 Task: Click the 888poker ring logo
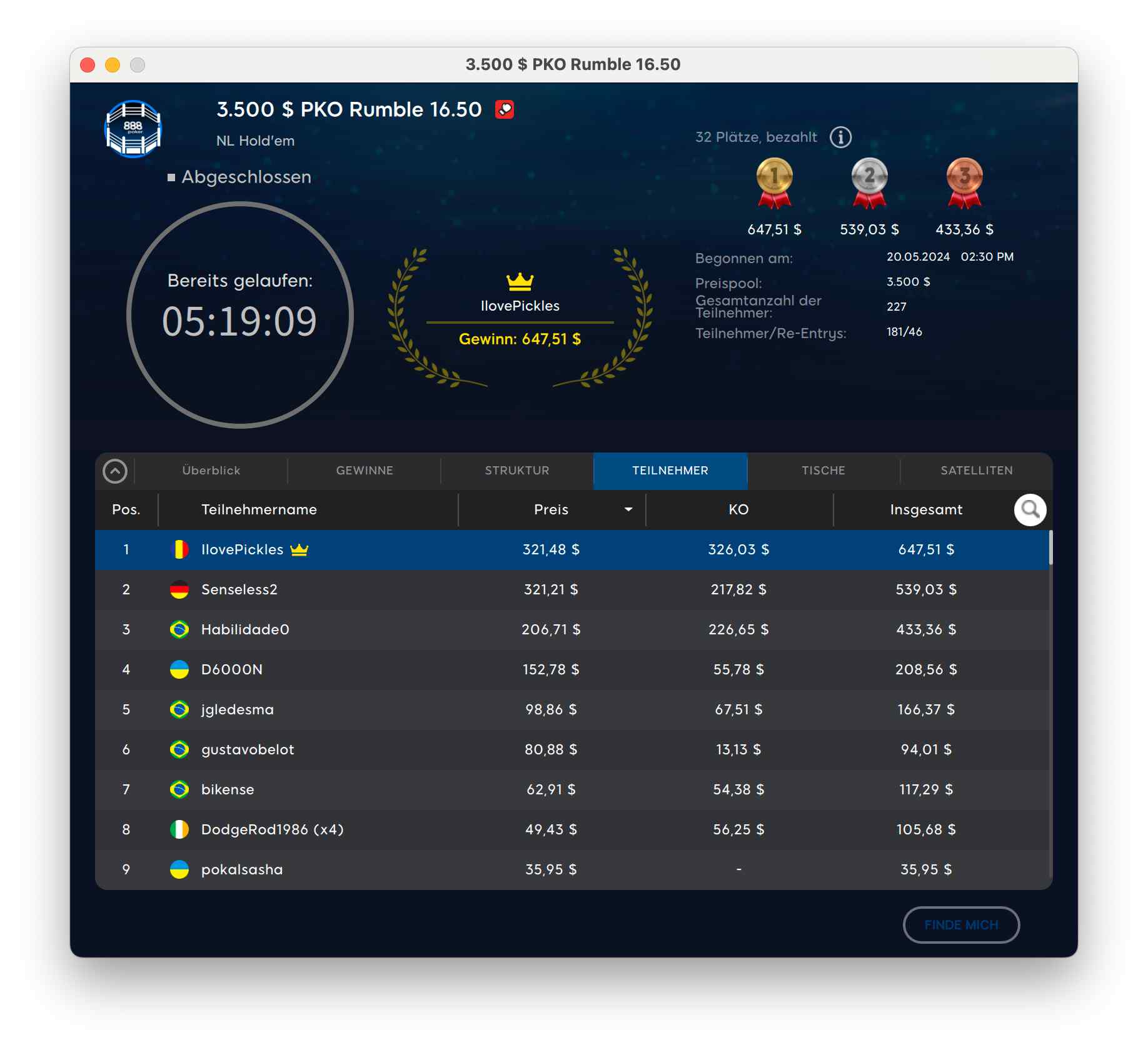[x=133, y=129]
